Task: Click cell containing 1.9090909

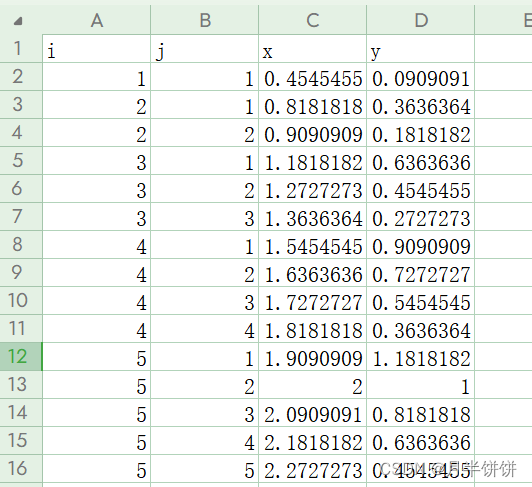Action: 312,357
